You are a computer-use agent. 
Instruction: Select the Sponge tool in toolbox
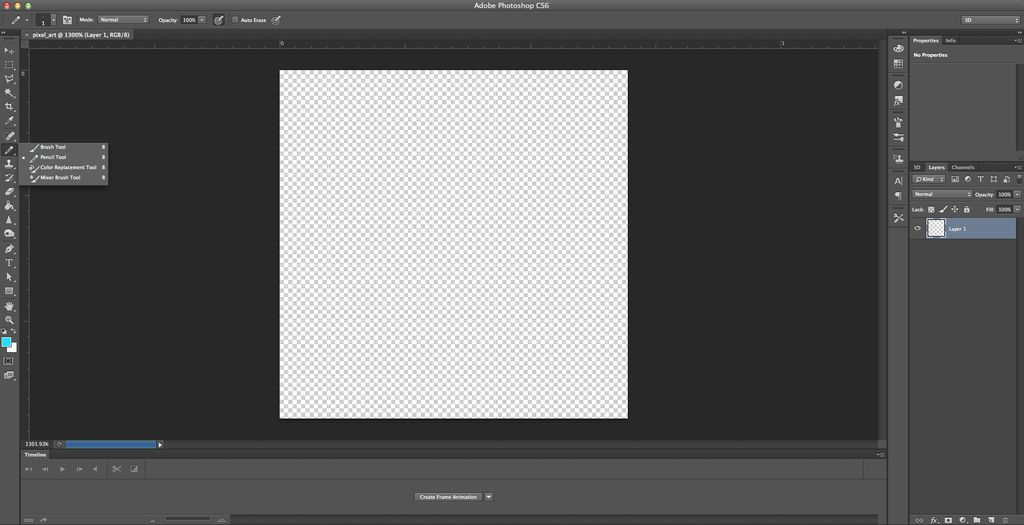(9, 234)
